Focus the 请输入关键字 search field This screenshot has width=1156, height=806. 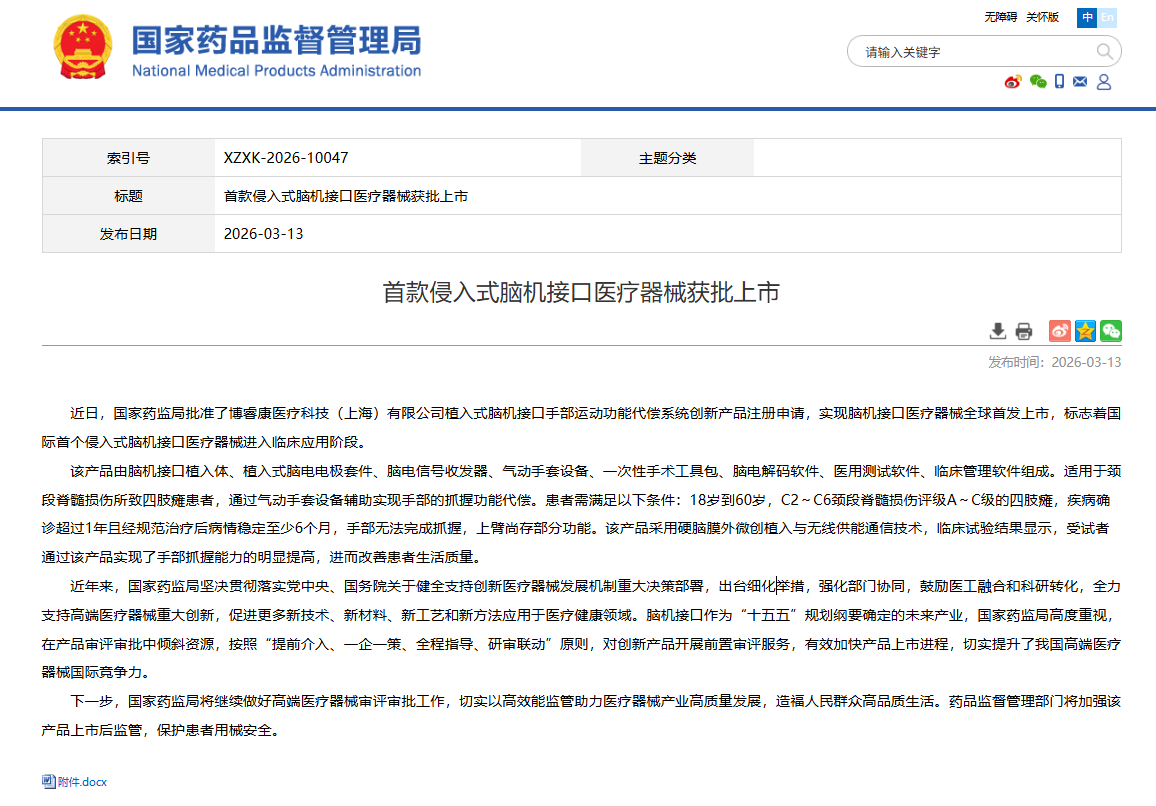pyautogui.click(x=970, y=52)
